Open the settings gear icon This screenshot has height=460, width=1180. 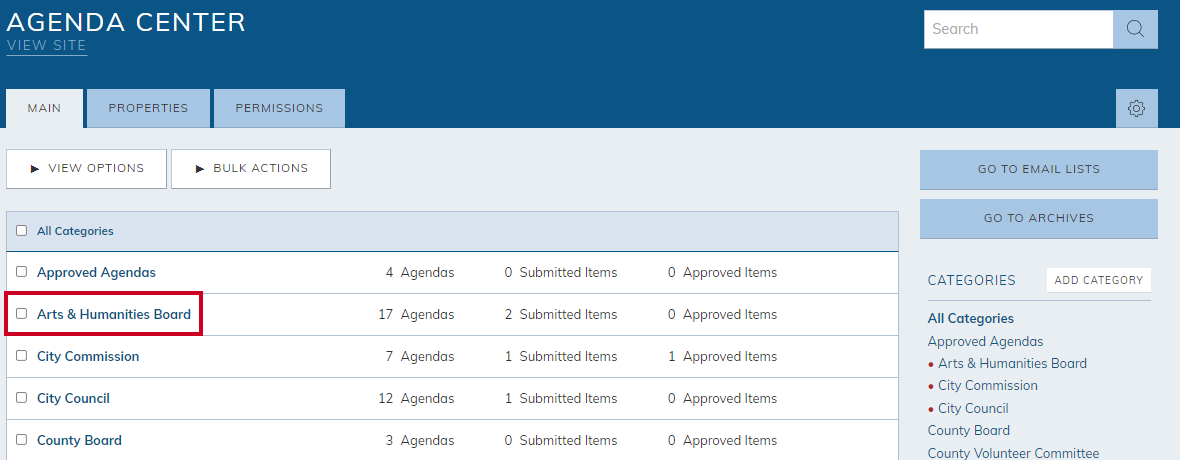pos(1136,108)
